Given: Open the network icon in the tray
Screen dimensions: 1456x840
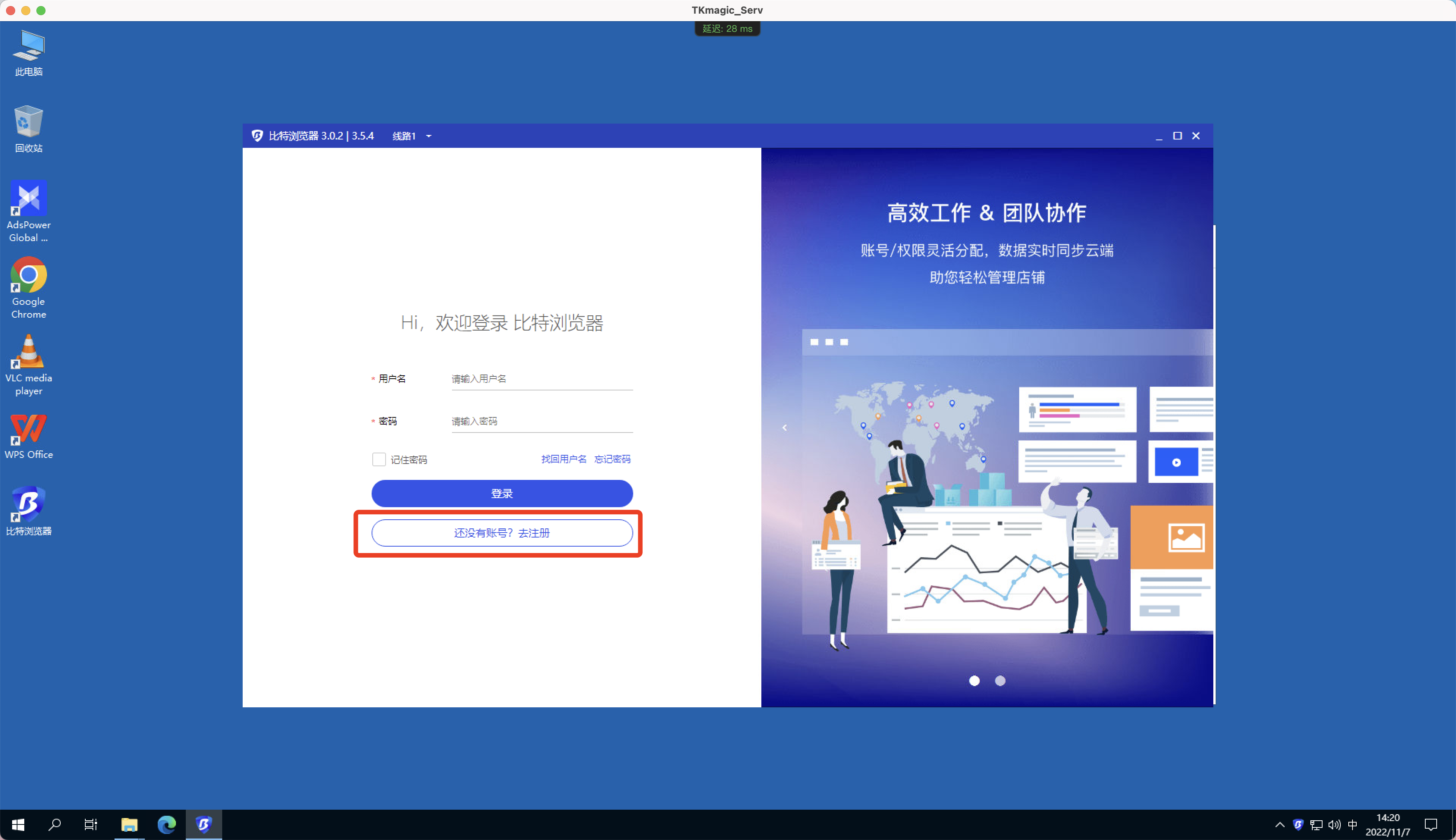Looking at the screenshot, I should pos(1316,824).
